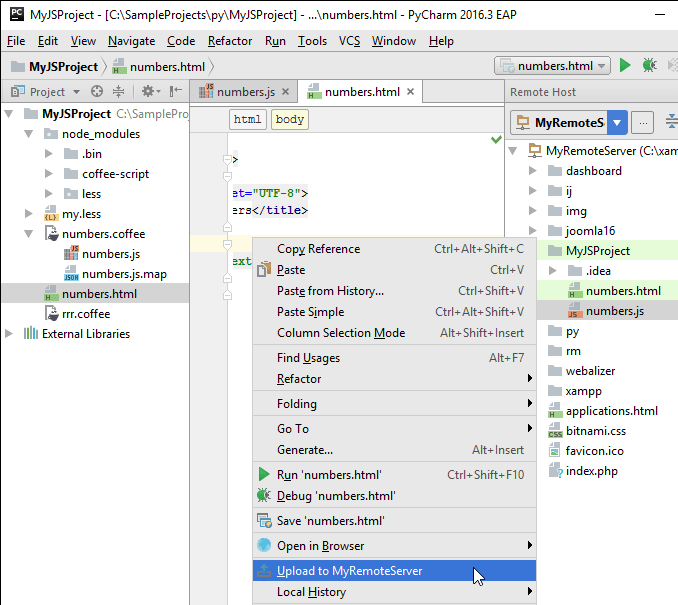This screenshot has height=605, width=678.
Task: Click MyJSProject in navigation bar
Action: click(x=54, y=67)
